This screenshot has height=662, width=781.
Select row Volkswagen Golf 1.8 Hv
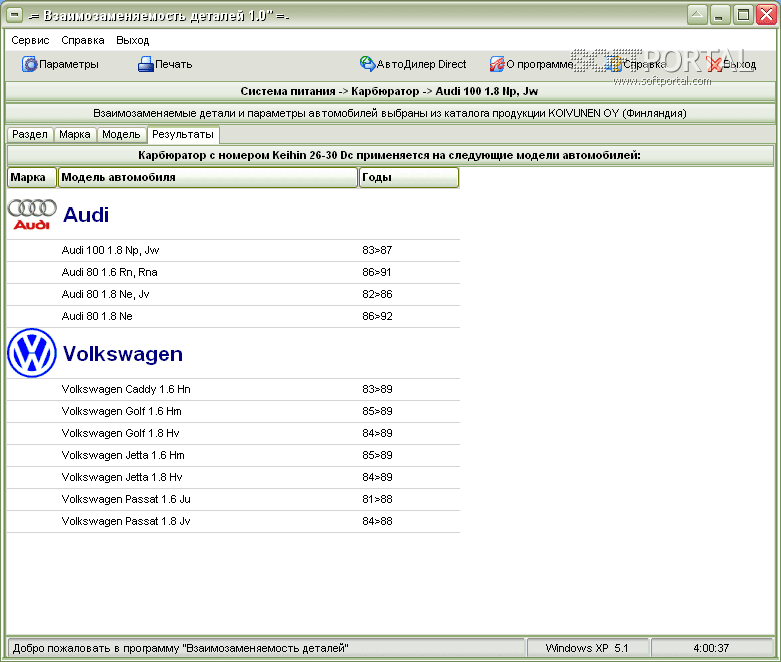pos(233,433)
